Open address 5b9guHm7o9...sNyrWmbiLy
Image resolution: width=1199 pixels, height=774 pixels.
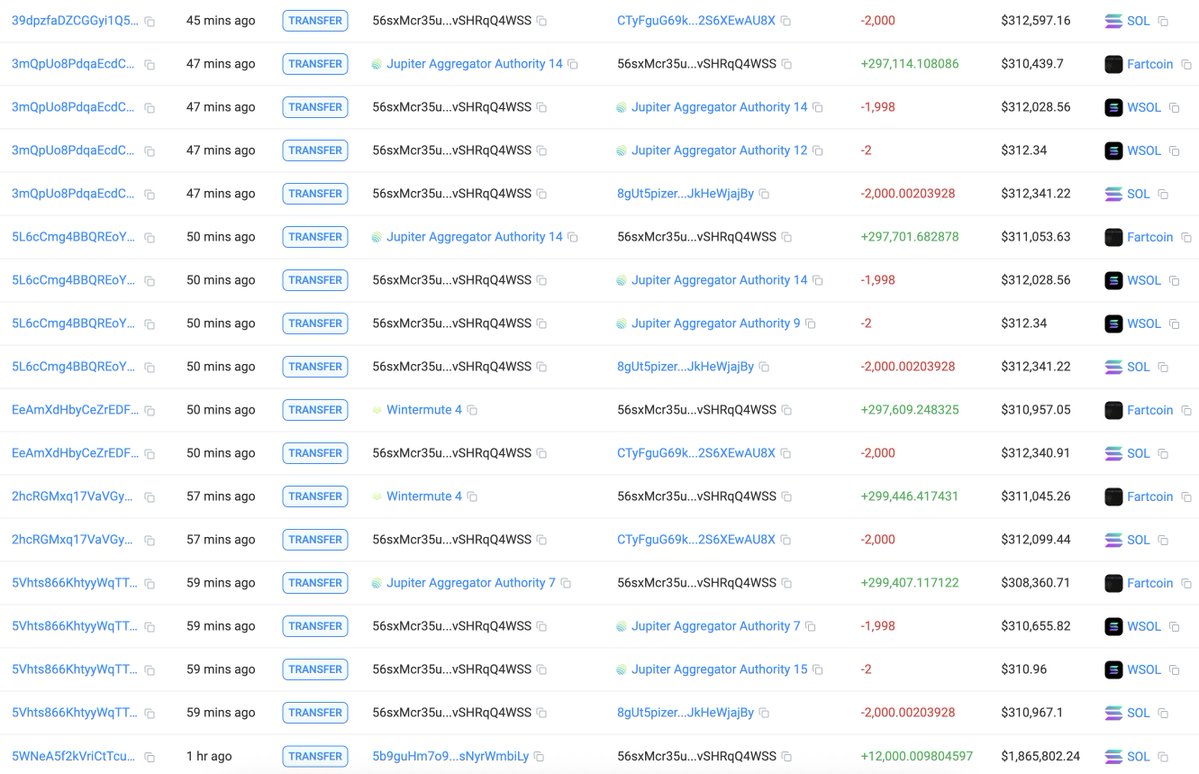[x=450, y=756]
